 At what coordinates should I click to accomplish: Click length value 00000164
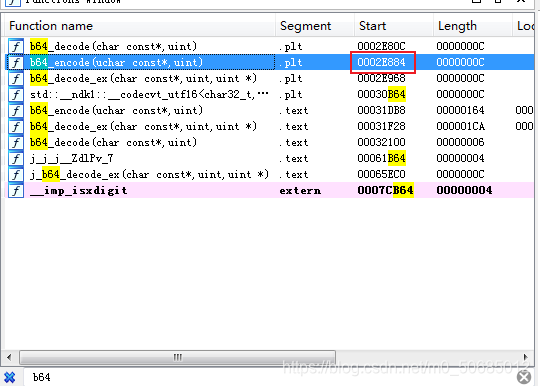[460, 111]
